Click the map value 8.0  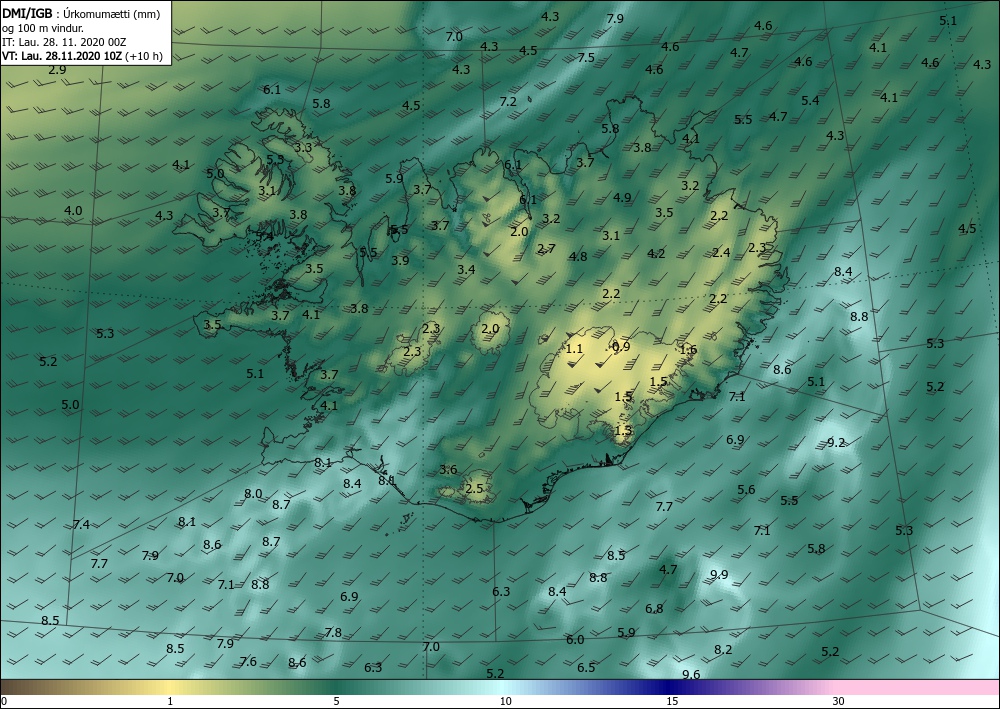click(253, 493)
